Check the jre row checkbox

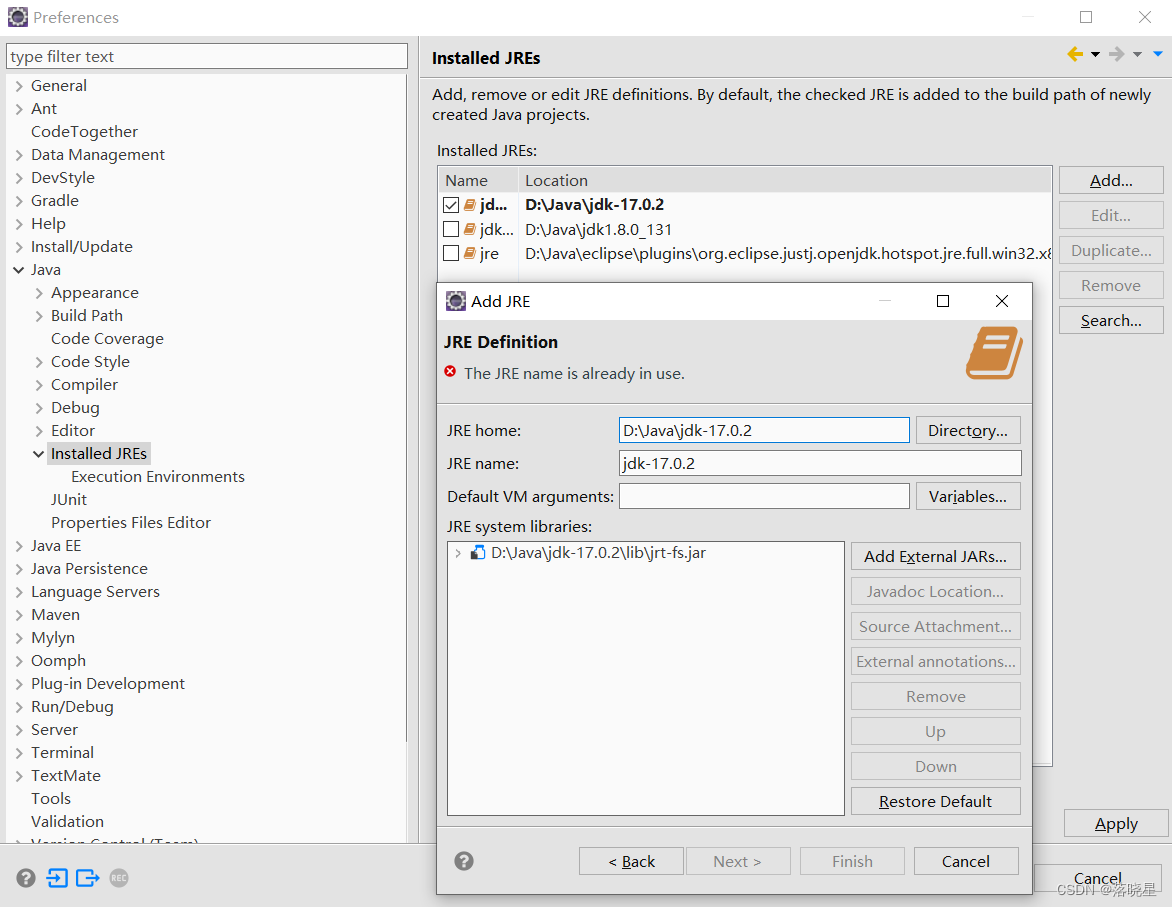451,253
